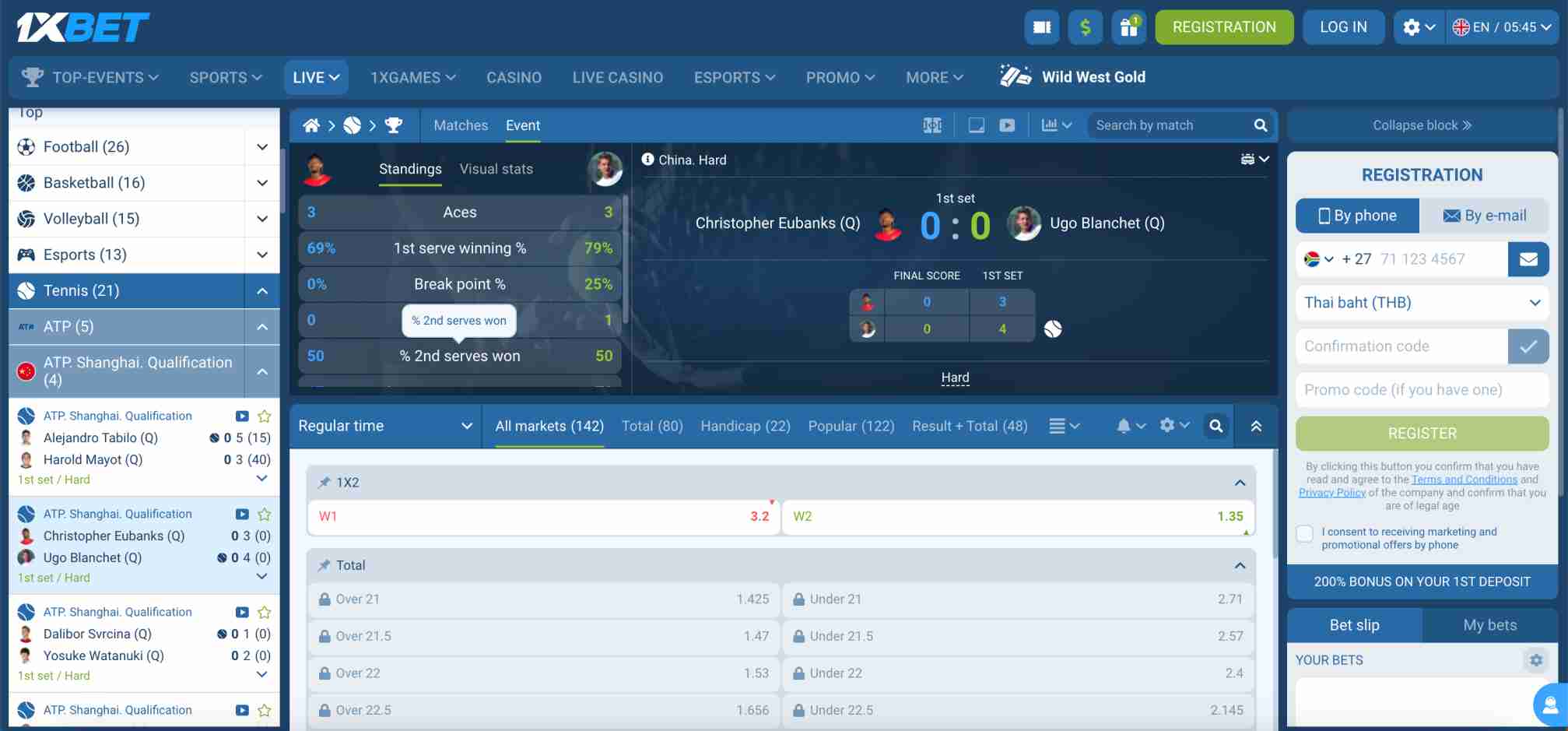Switch registration to the By e-mail option

tap(1485, 215)
